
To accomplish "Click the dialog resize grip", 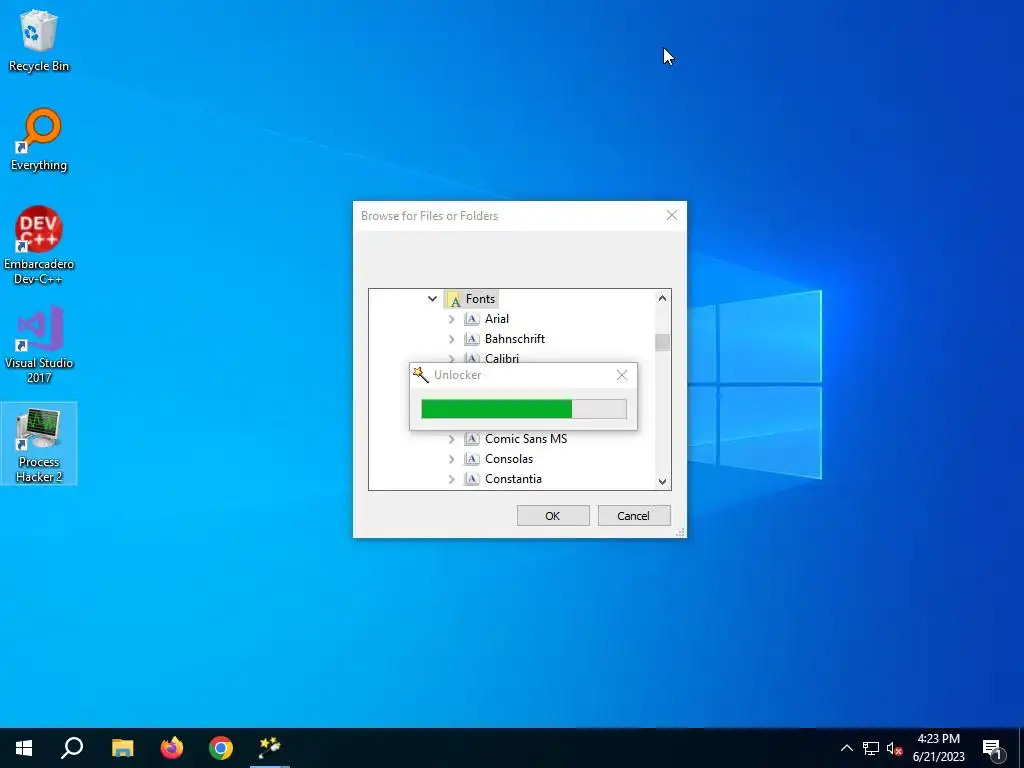I will [x=680, y=532].
